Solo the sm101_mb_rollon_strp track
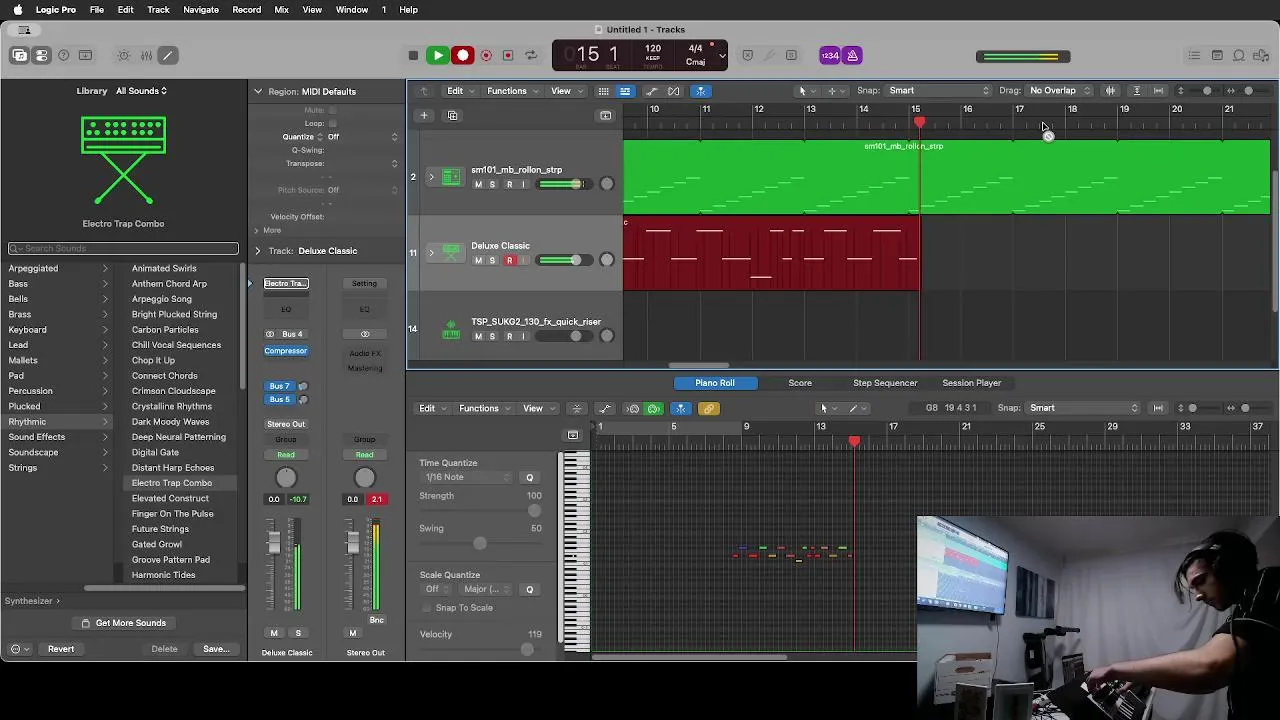The height and width of the screenshot is (720, 1280). coord(492,184)
